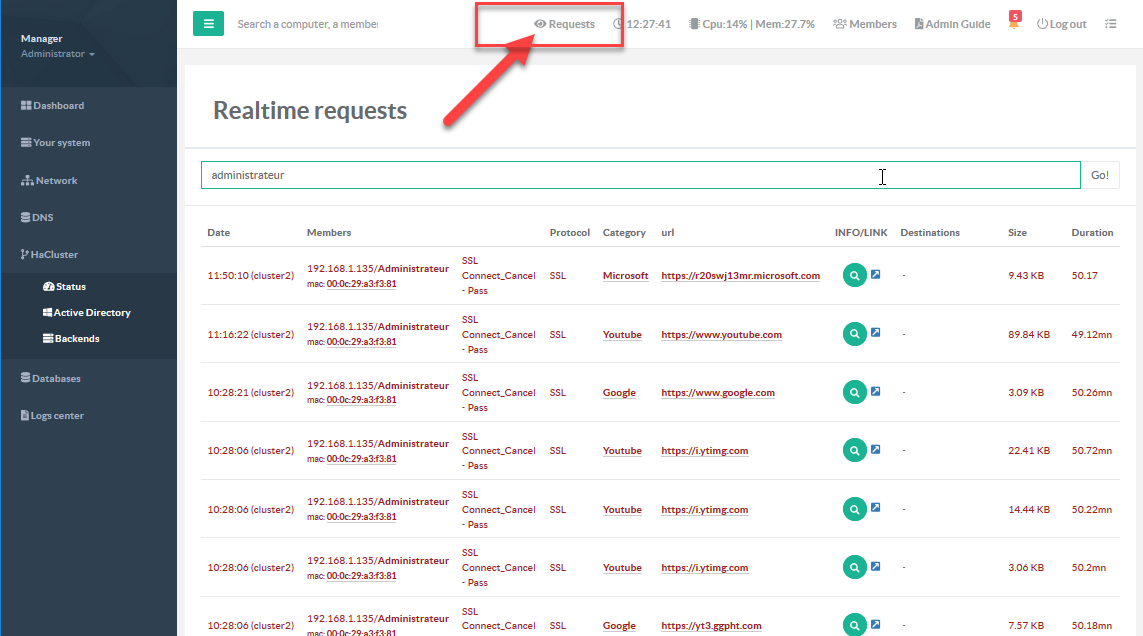Click the Log out button
This screenshot has height=636, width=1143.
pyautogui.click(x=1061, y=24)
